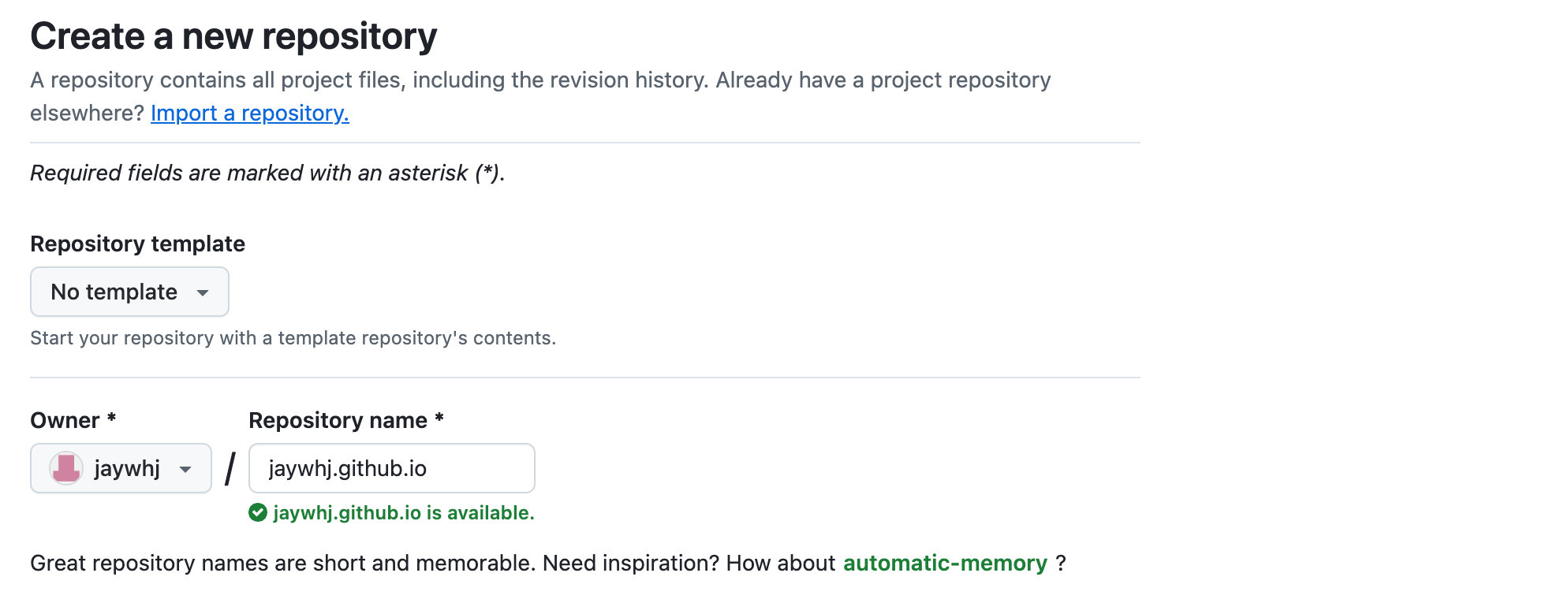
Task: Use the automatic-memory name suggestion
Action: (945, 564)
